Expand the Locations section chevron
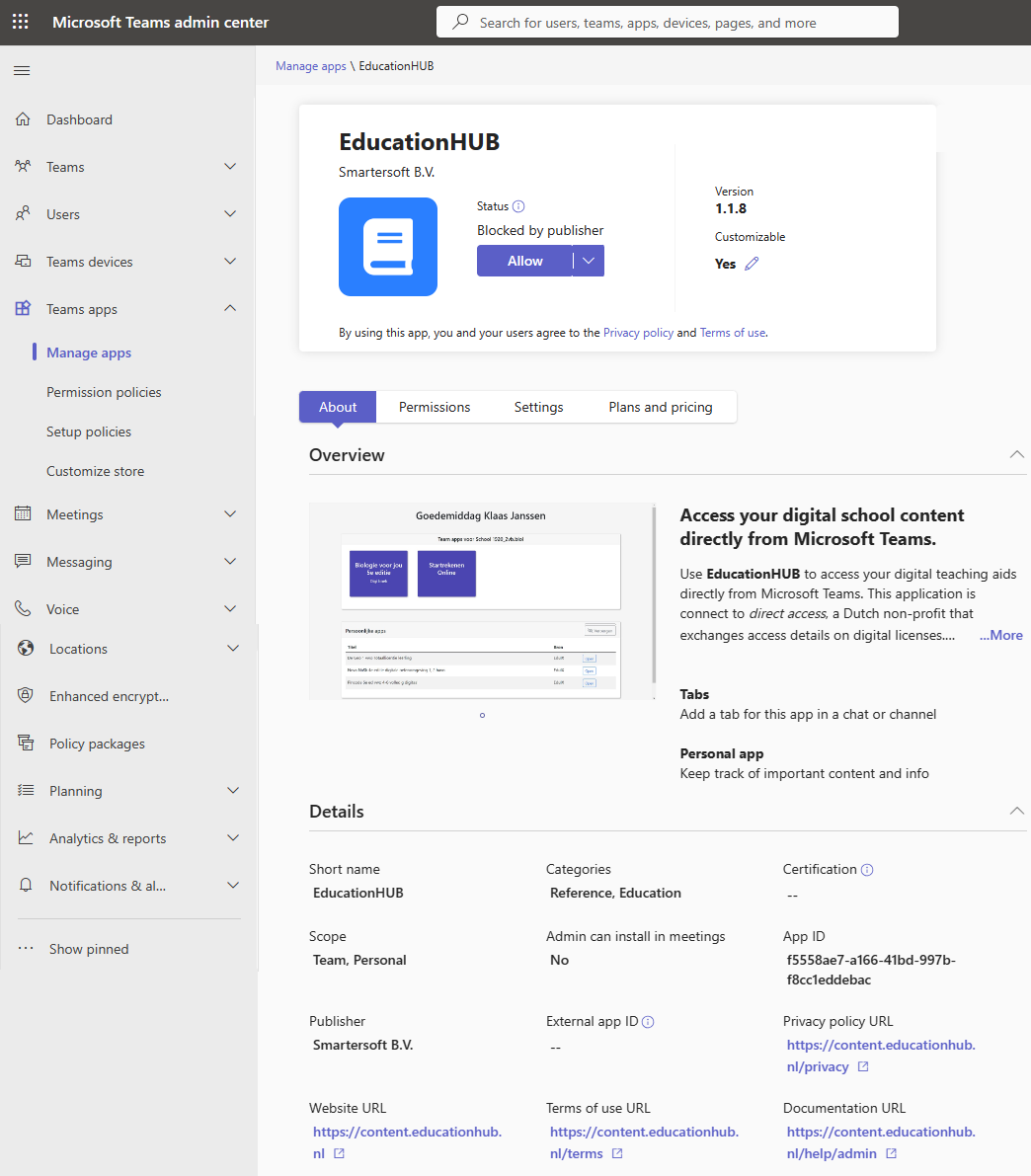Screen dimensions: 1031x1176 pyautogui.click(x=233, y=648)
